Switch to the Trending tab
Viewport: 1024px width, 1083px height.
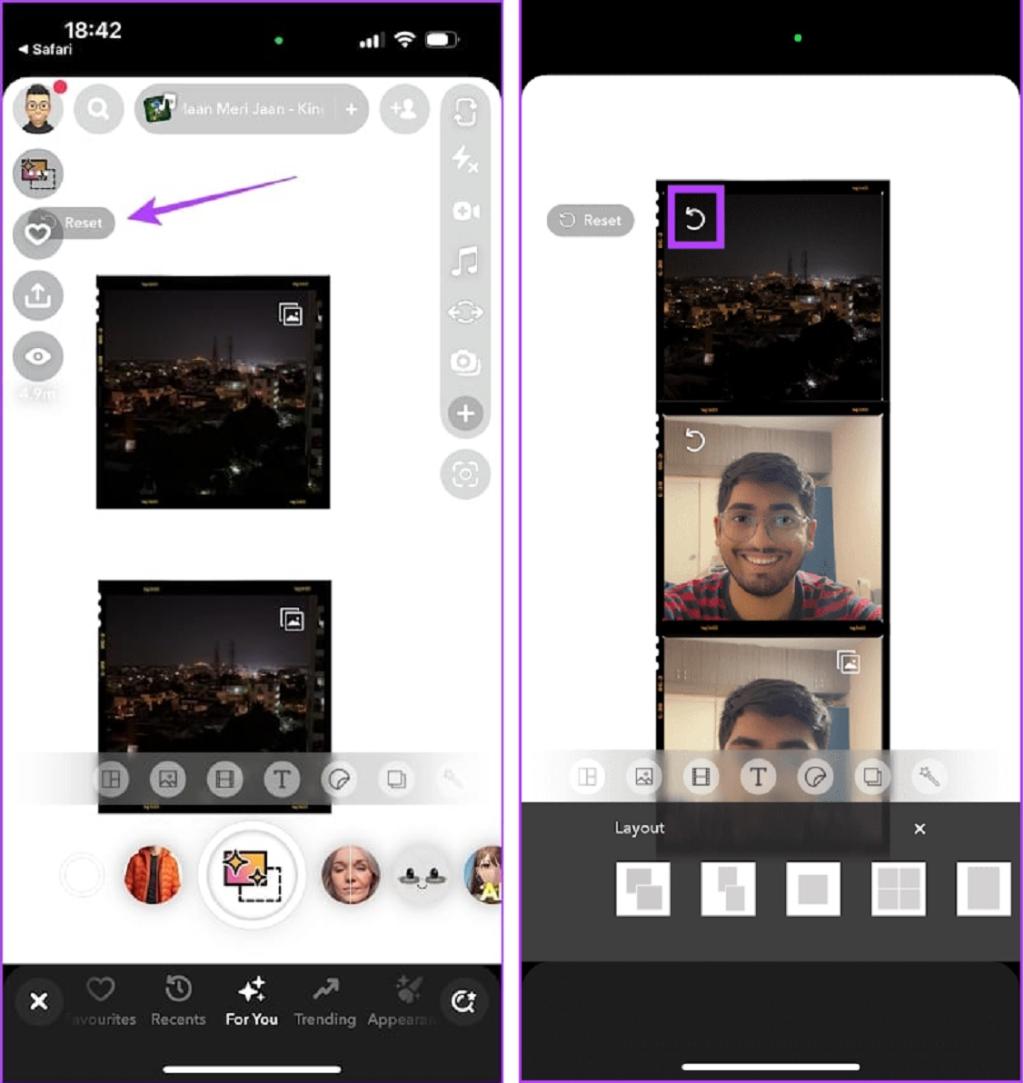tap(325, 1001)
